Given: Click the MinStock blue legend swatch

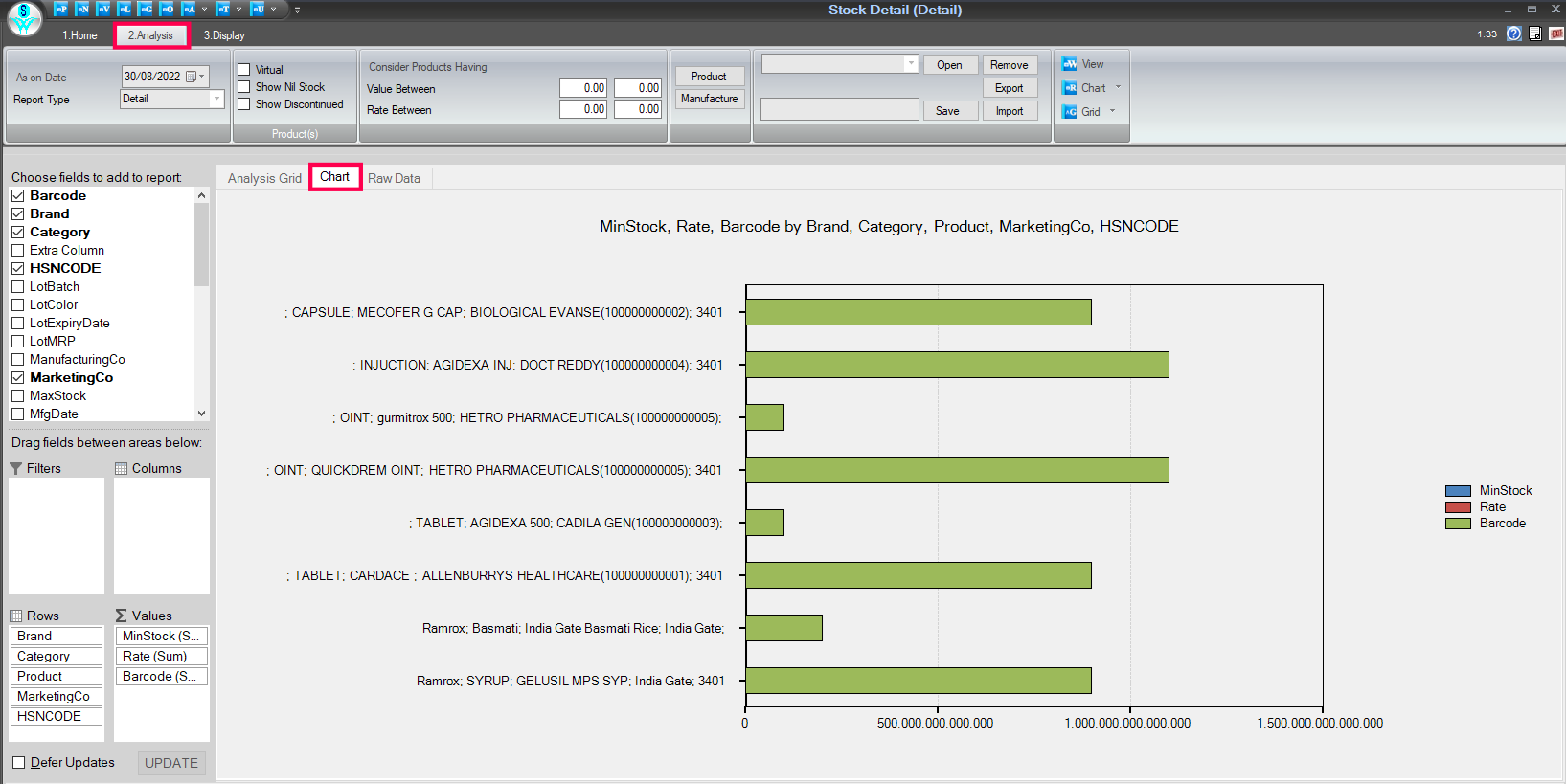Looking at the screenshot, I should pyautogui.click(x=1458, y=491).
